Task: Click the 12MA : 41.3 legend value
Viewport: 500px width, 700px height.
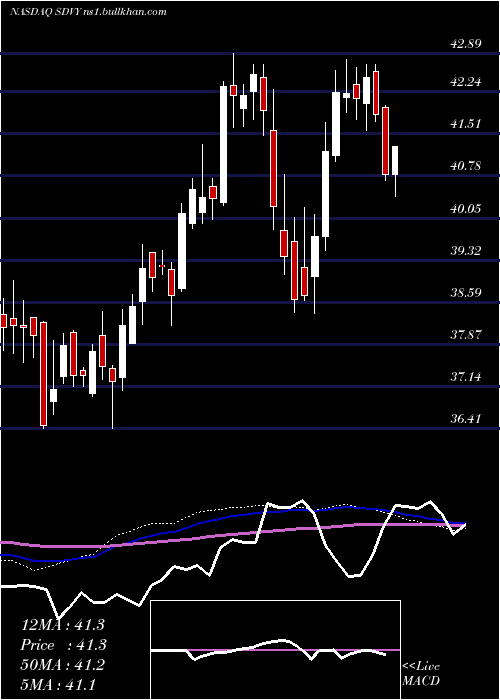Action: click(x=62, y=625)
